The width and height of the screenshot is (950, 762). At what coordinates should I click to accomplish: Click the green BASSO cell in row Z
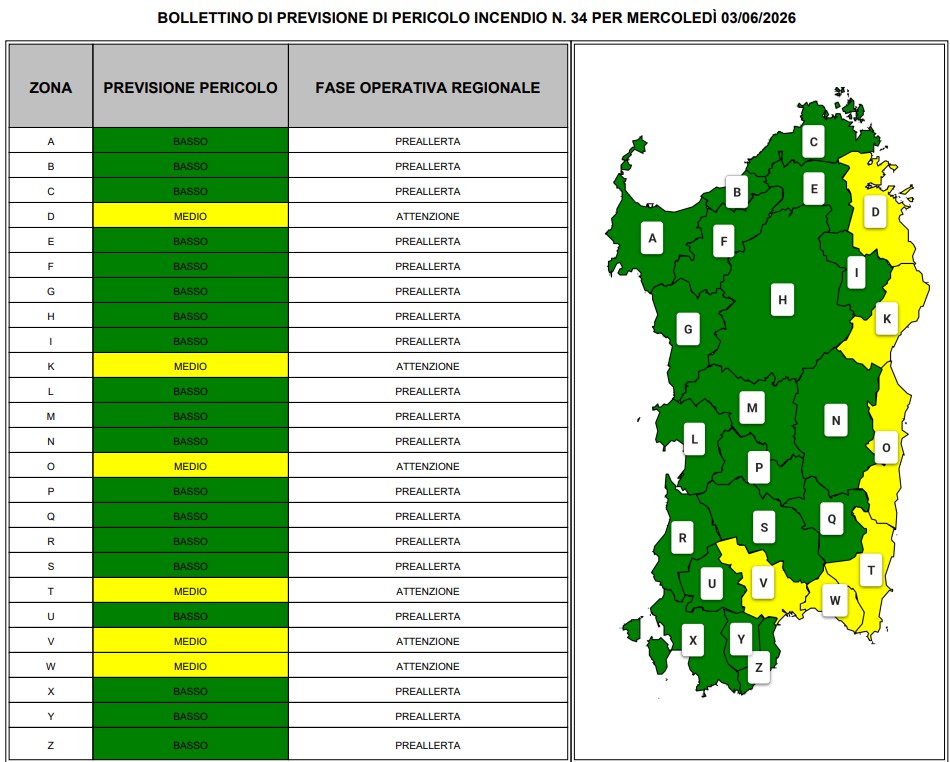(x=190, y=745)
